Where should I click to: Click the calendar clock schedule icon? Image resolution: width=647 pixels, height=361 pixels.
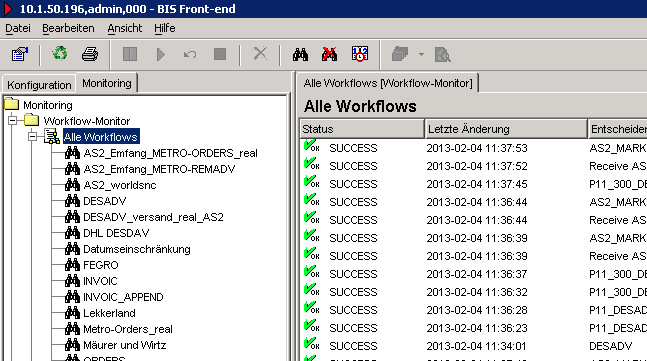tap(359, 54)
